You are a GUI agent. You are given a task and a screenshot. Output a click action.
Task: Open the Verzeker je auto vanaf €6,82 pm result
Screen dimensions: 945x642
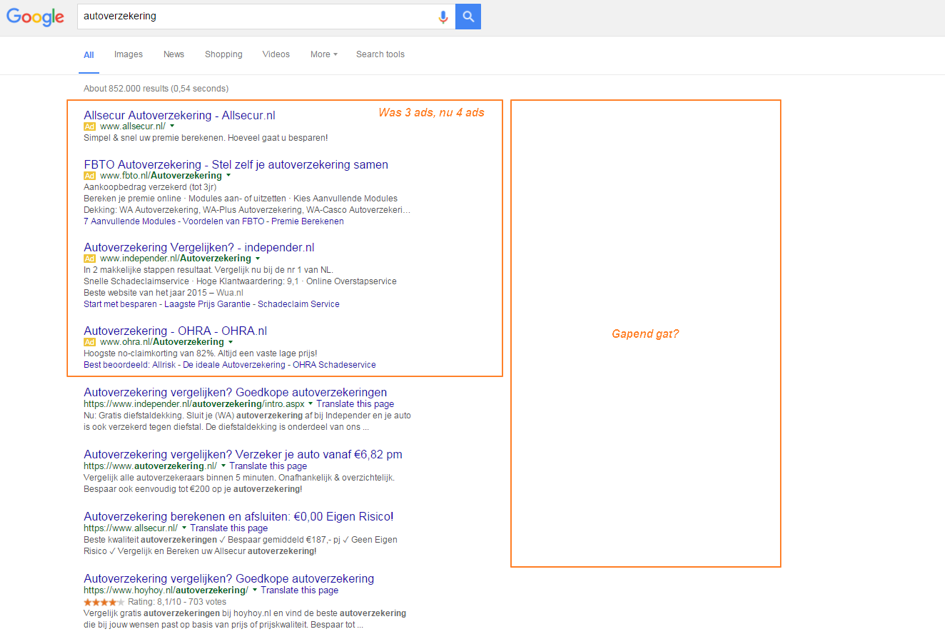point(243,455)
